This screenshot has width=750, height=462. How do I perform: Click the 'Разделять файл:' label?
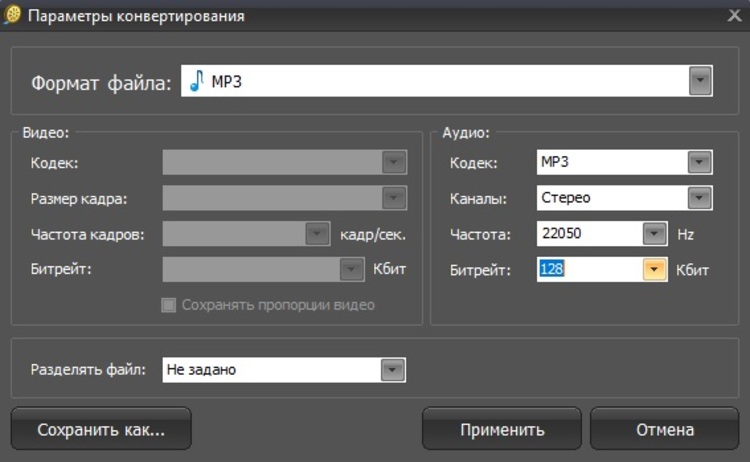[x=88, y=370]
